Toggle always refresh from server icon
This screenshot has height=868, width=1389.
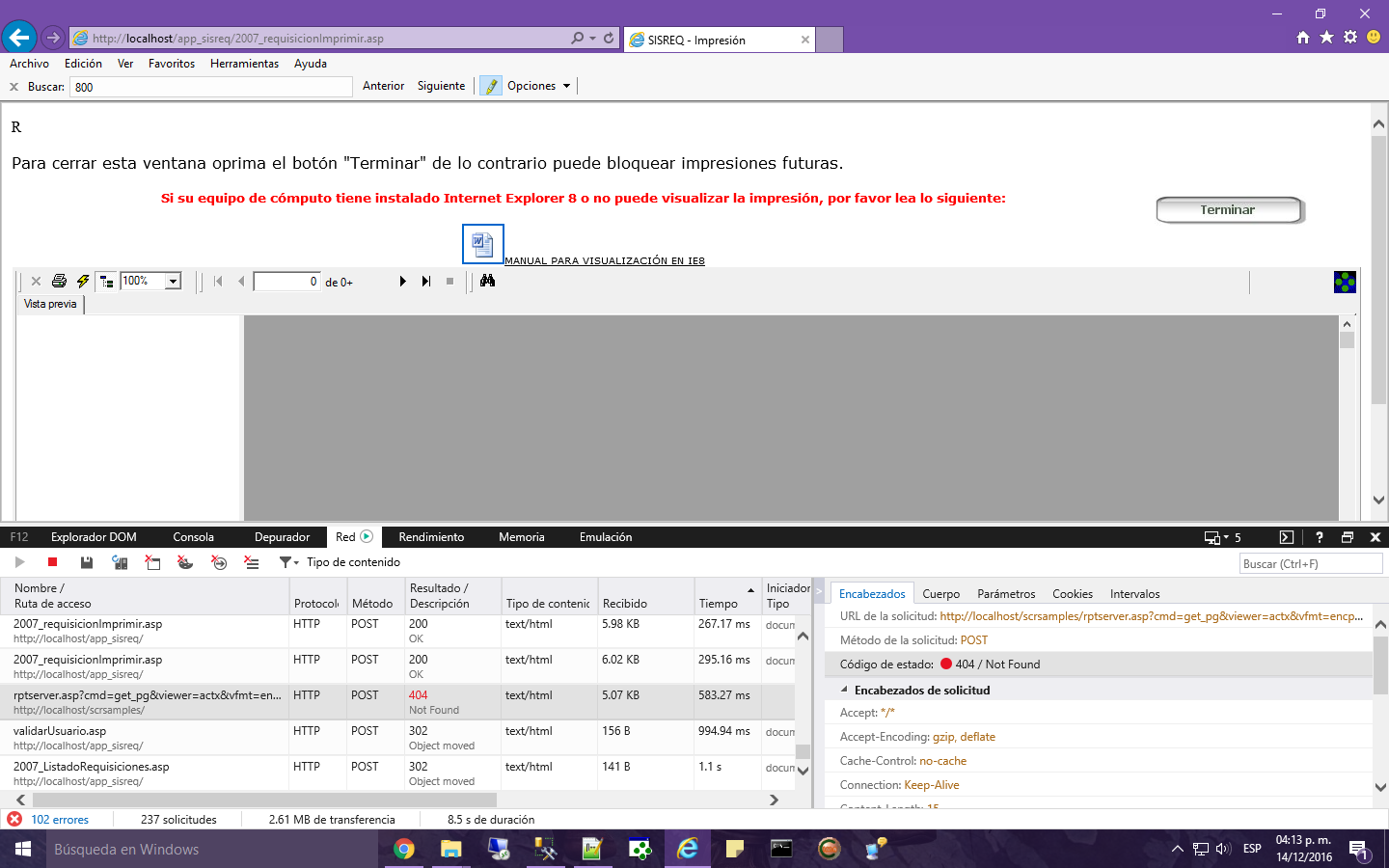(120, 562)
